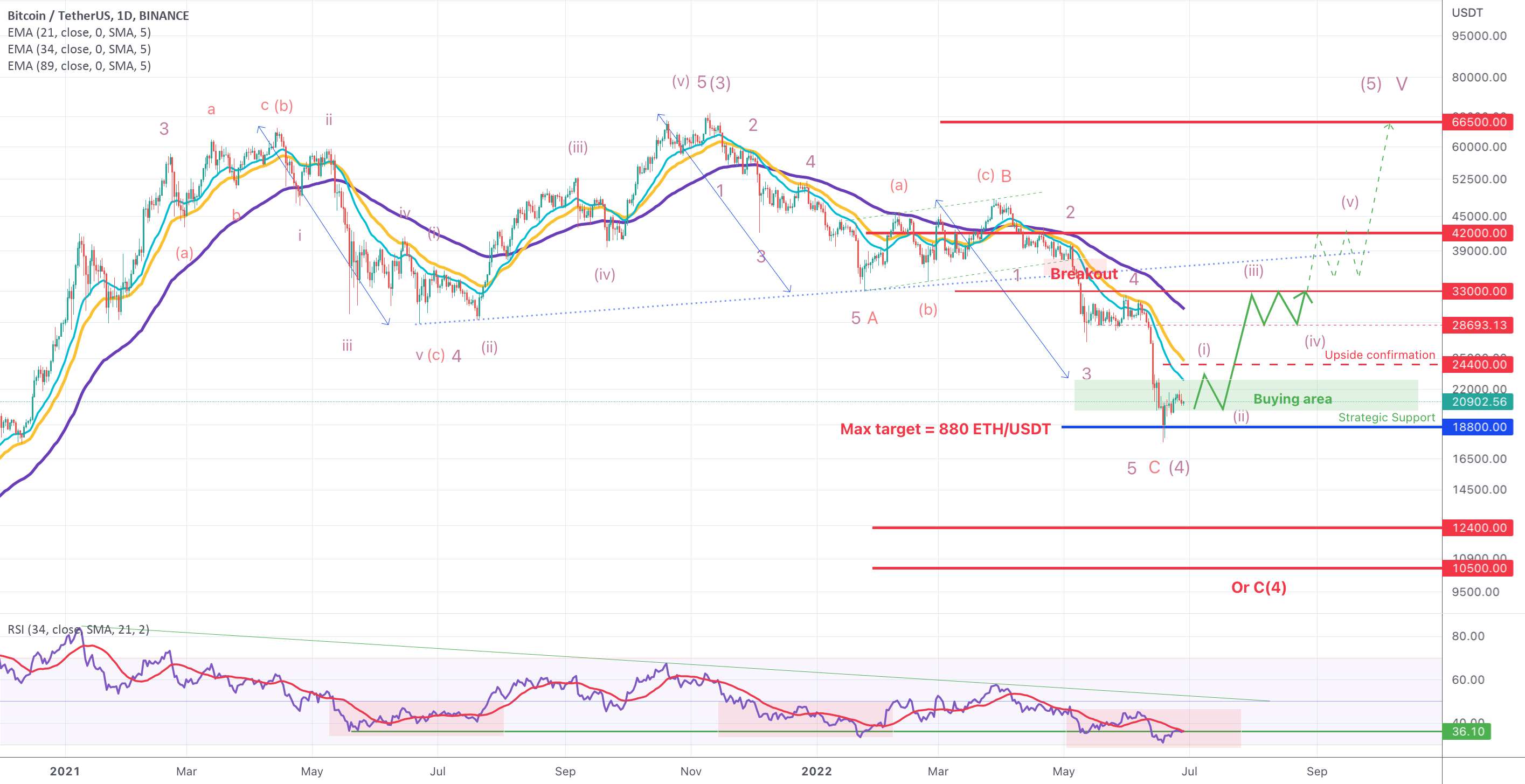Click the 20902.56 current price label
Viewport: 1525px width, 784px height.
pyautogui.click(x=1478, y=401)
